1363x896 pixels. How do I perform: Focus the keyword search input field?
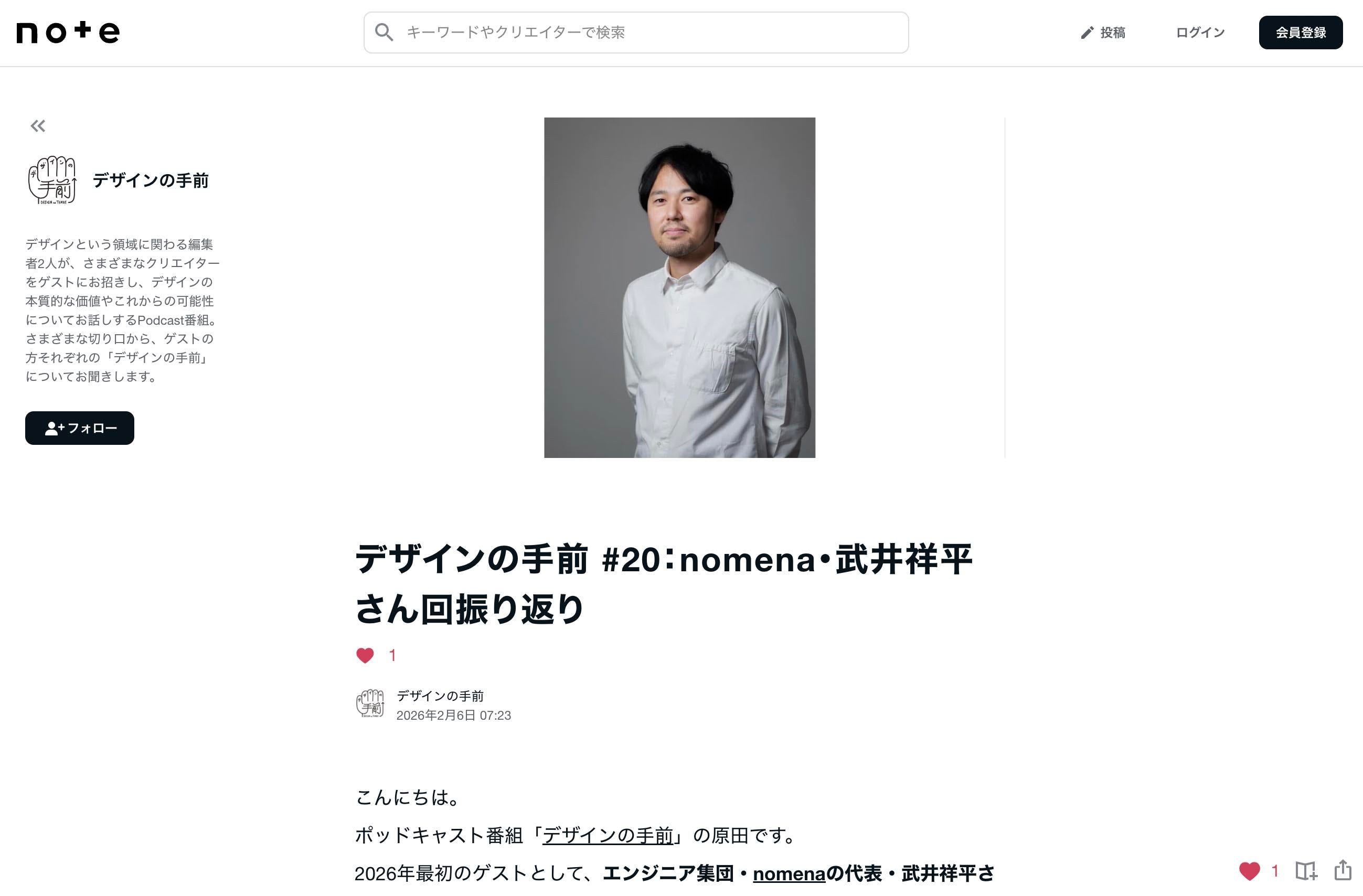(x=636, y=33)
